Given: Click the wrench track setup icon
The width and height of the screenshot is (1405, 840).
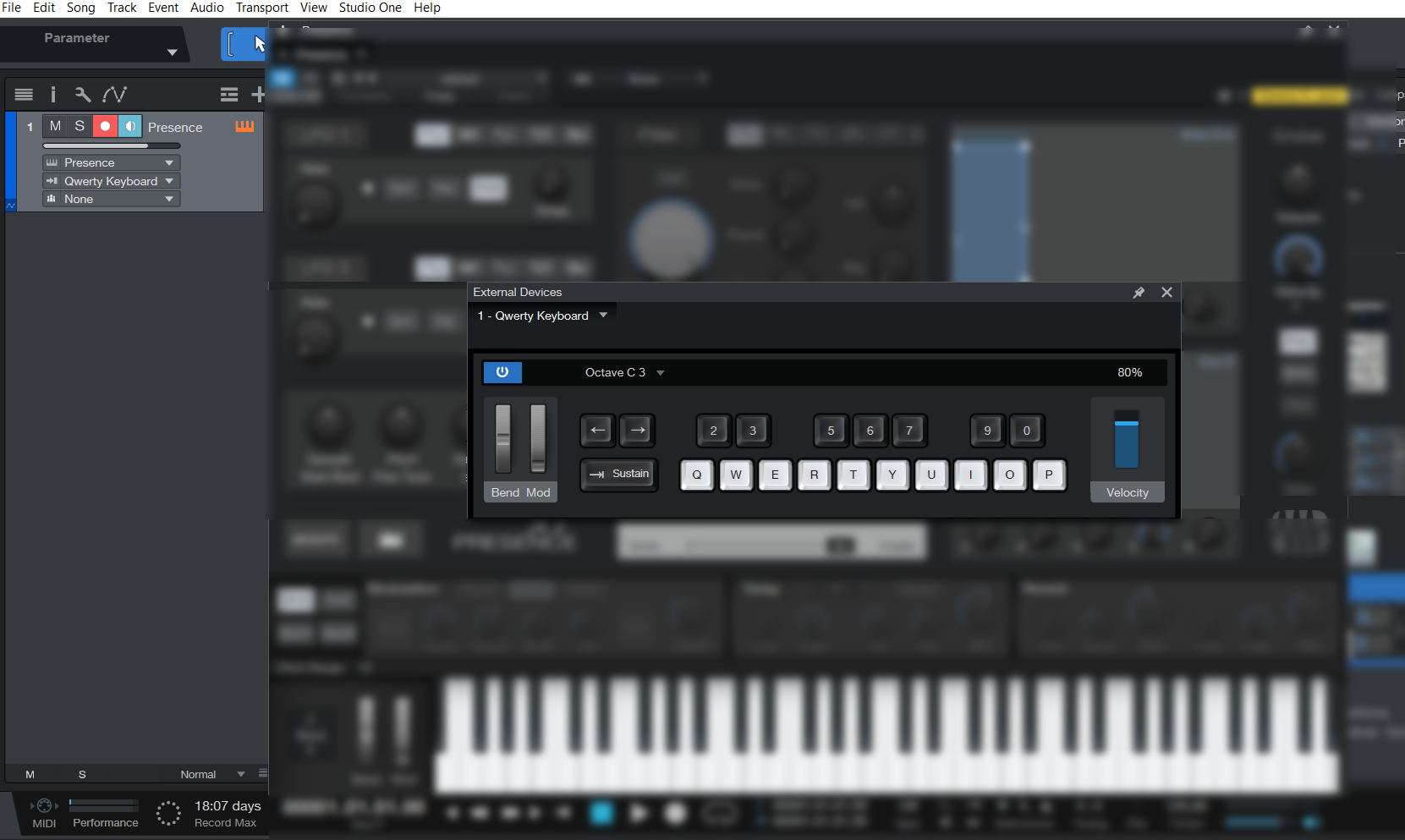Looking at the screenshot, I should click(82, 94).
